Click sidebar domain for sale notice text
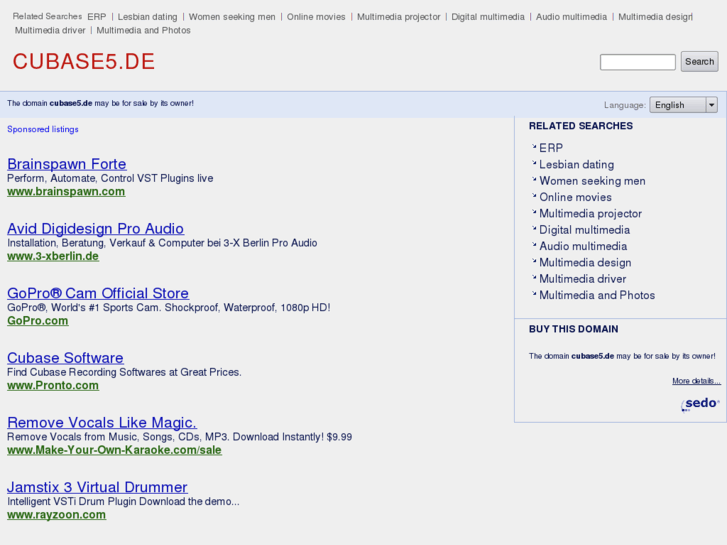 coord(622,356)
